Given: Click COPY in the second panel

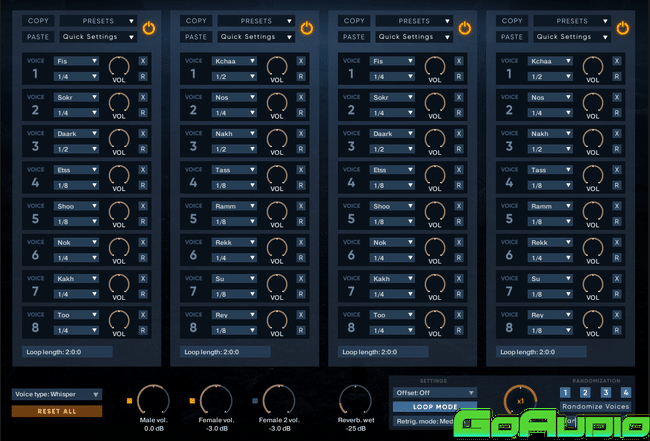Looking at the screenshot, I should coord(196,20).
